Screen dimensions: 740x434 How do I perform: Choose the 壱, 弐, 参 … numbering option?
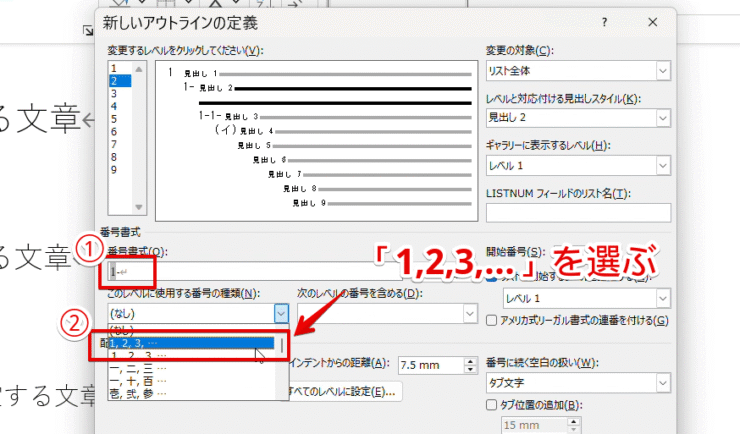tap(192, 392)
